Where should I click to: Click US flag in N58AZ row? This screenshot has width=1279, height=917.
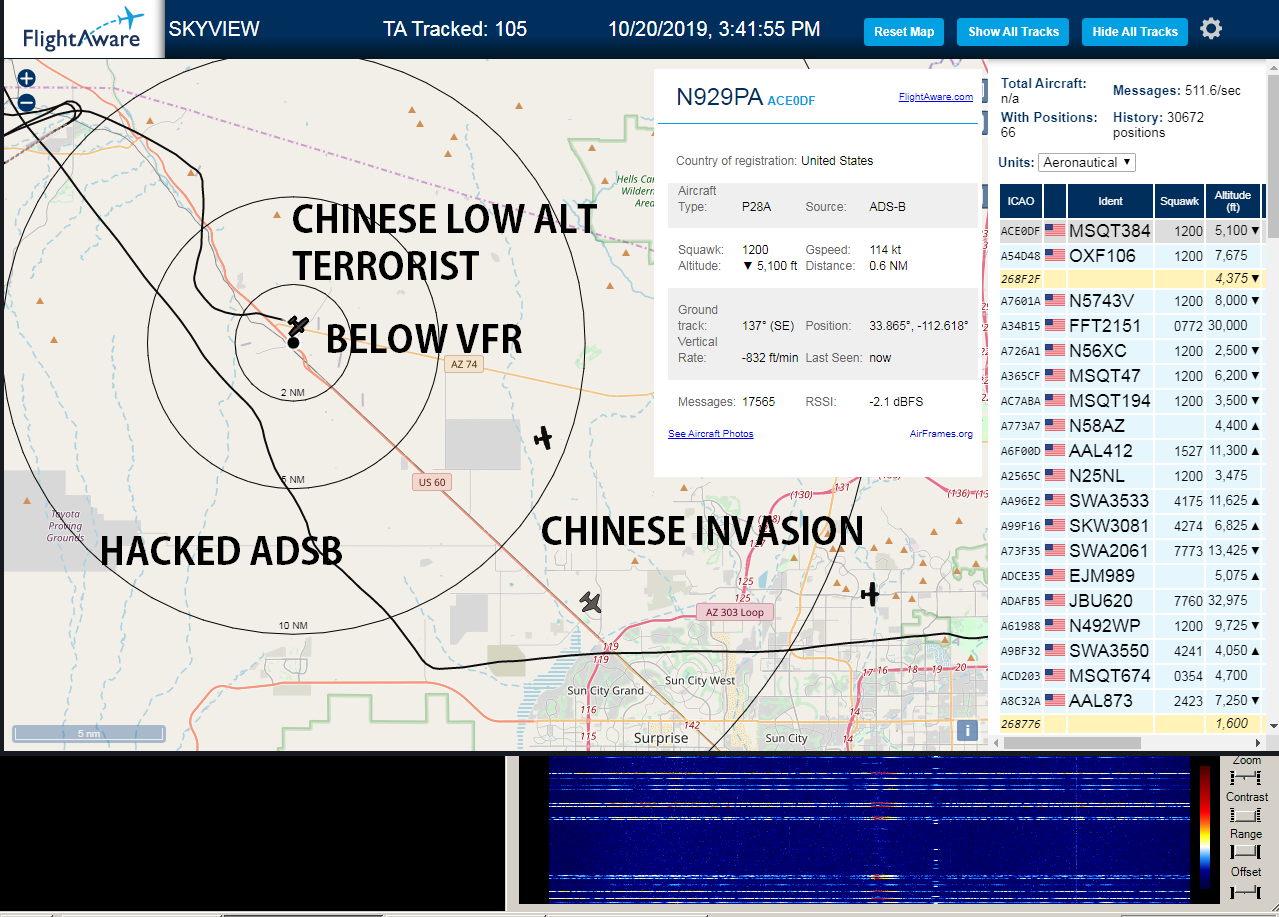coord(1055,426)
